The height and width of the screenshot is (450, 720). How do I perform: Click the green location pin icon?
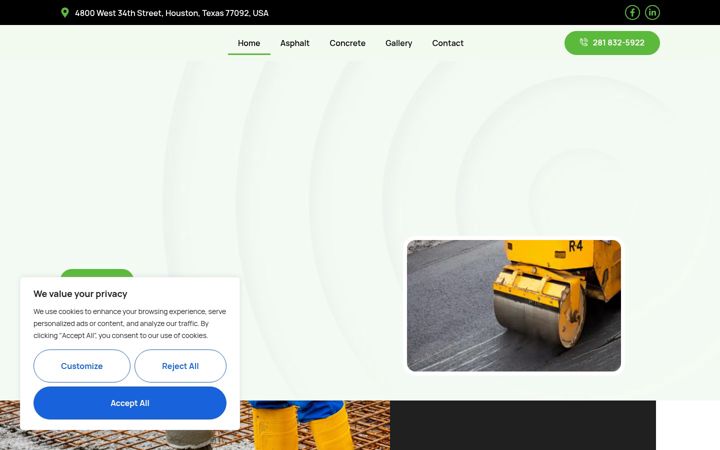[65, 13]
